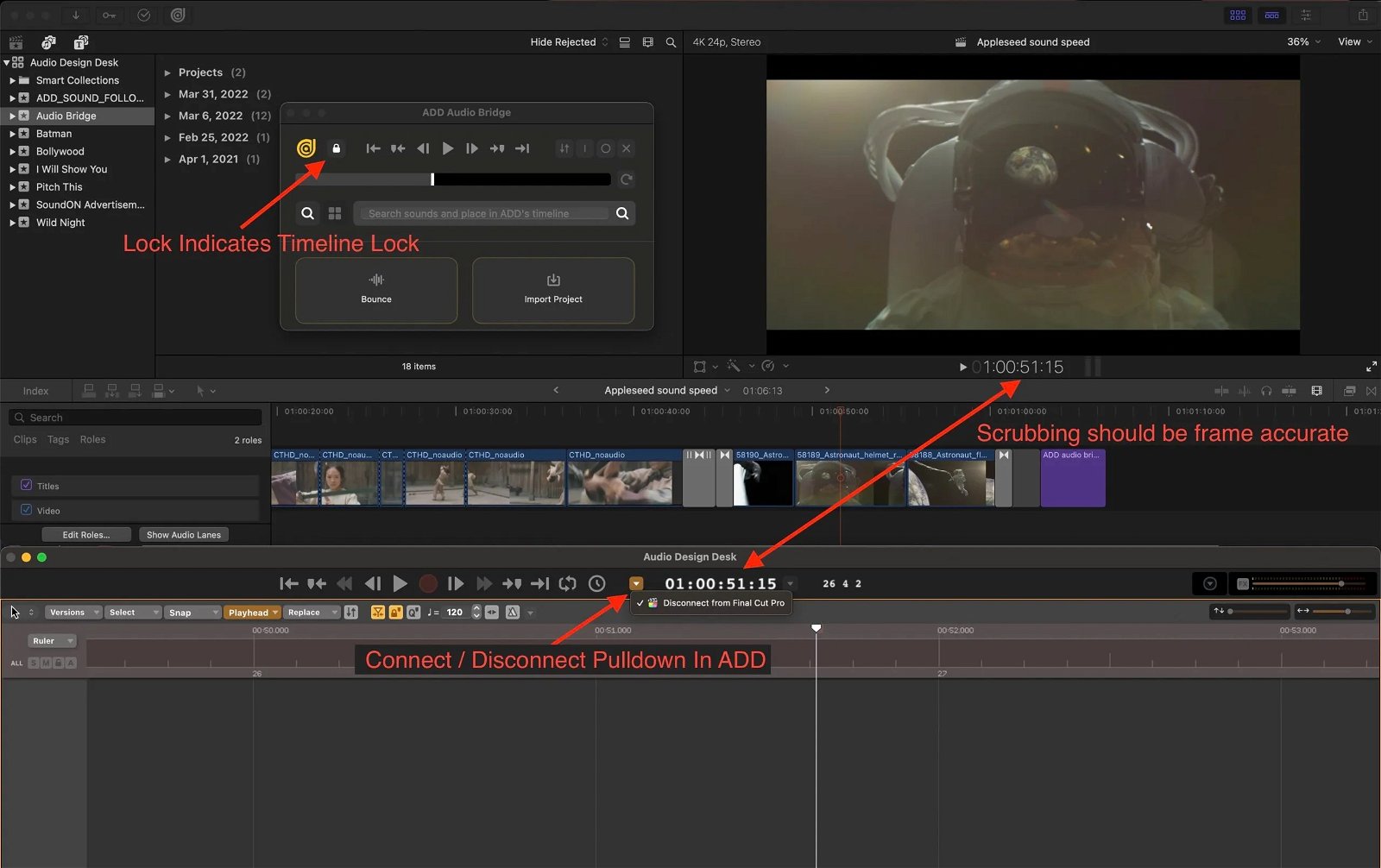Viewport: 1381px width, 868px height.
Task: Open the viewer zoom 36% dropdown
Action: pyautogui.click(x=1303, y=42)
